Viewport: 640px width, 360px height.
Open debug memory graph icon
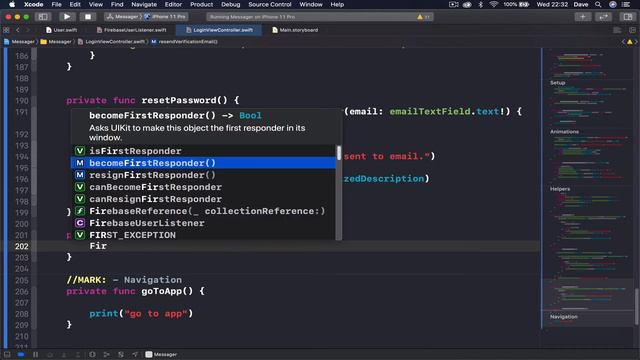click(107, 354)
